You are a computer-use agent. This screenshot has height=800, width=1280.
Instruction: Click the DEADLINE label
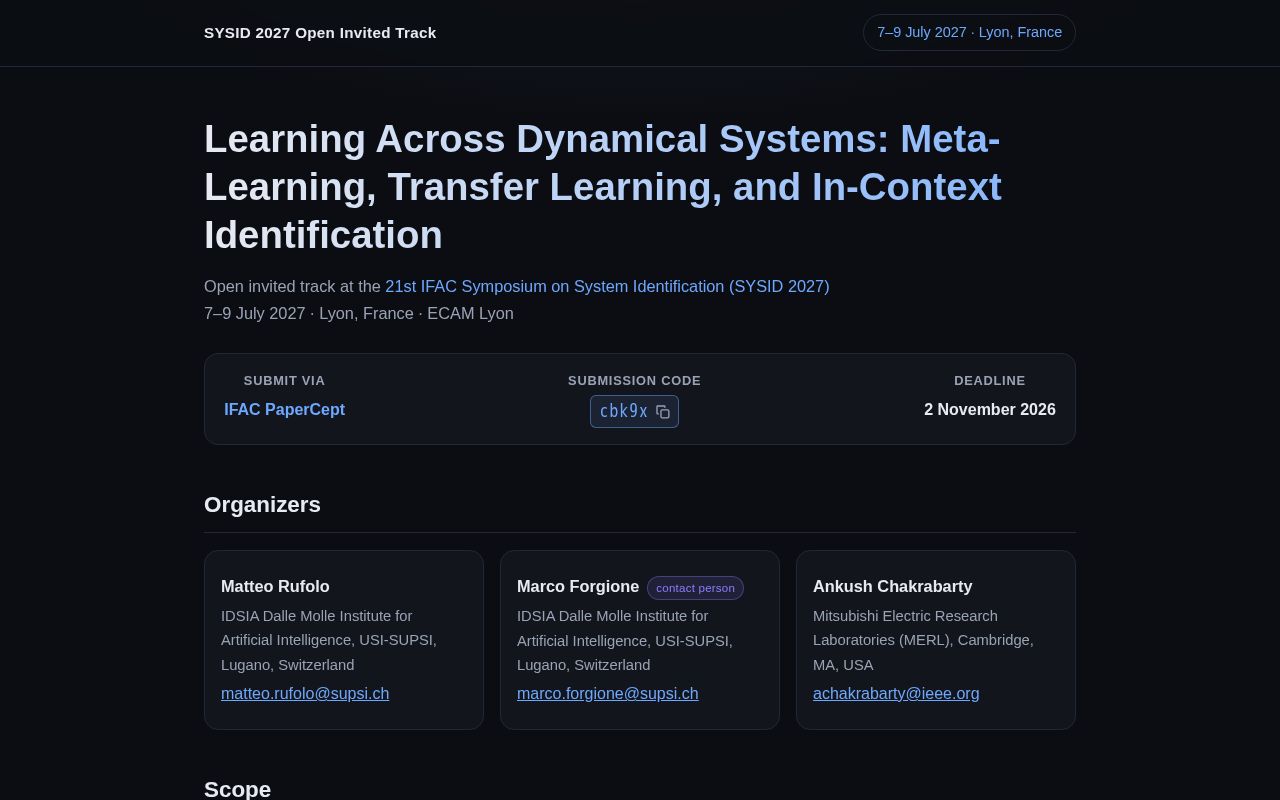[990, 381]
